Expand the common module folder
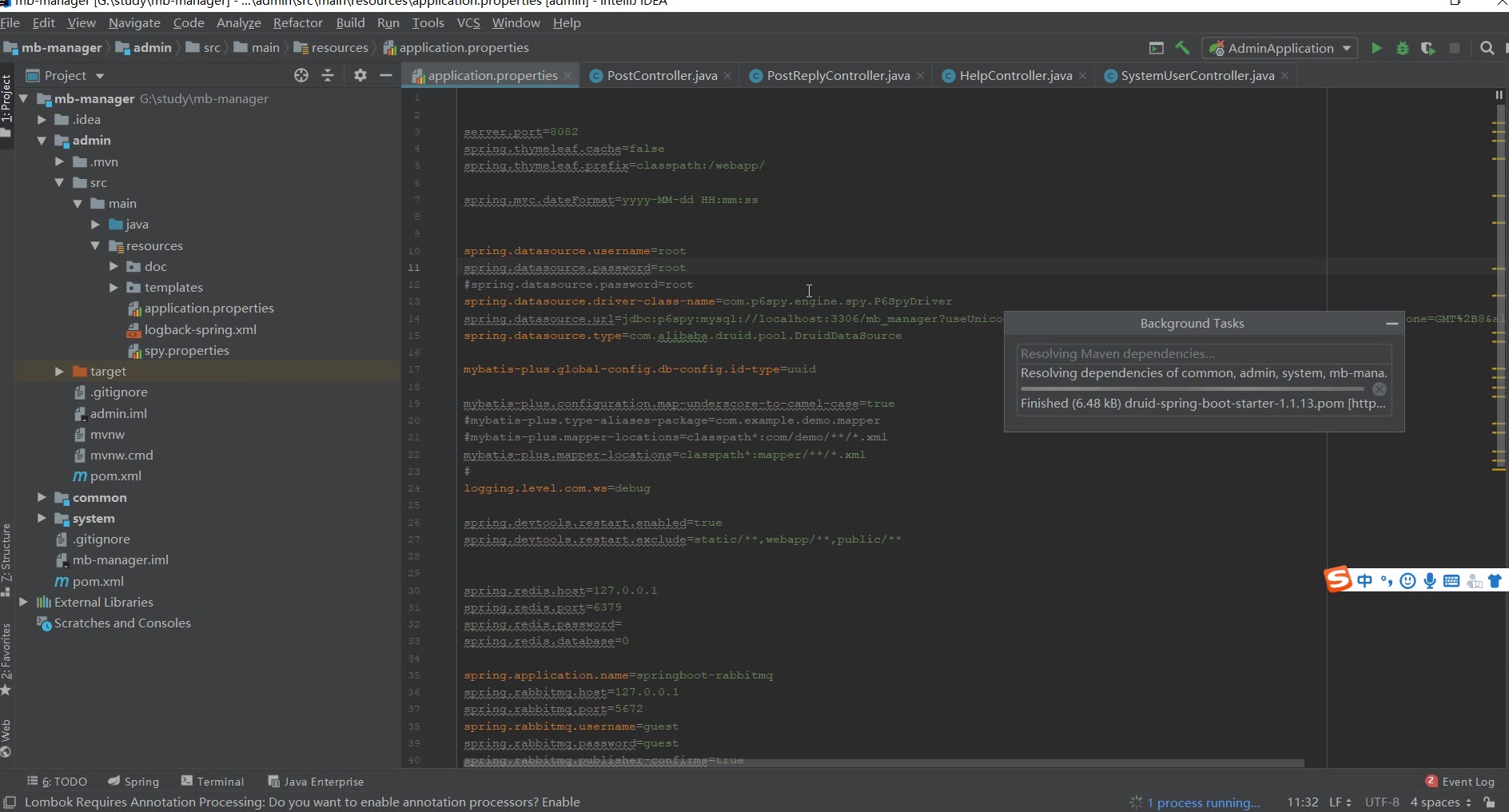This screenshot has height=812, width=1509. click(x=42, y=497)
